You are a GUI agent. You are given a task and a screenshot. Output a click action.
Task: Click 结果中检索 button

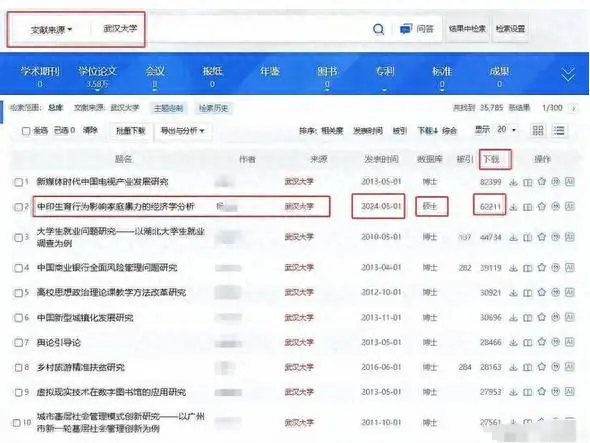coord(467,29)
